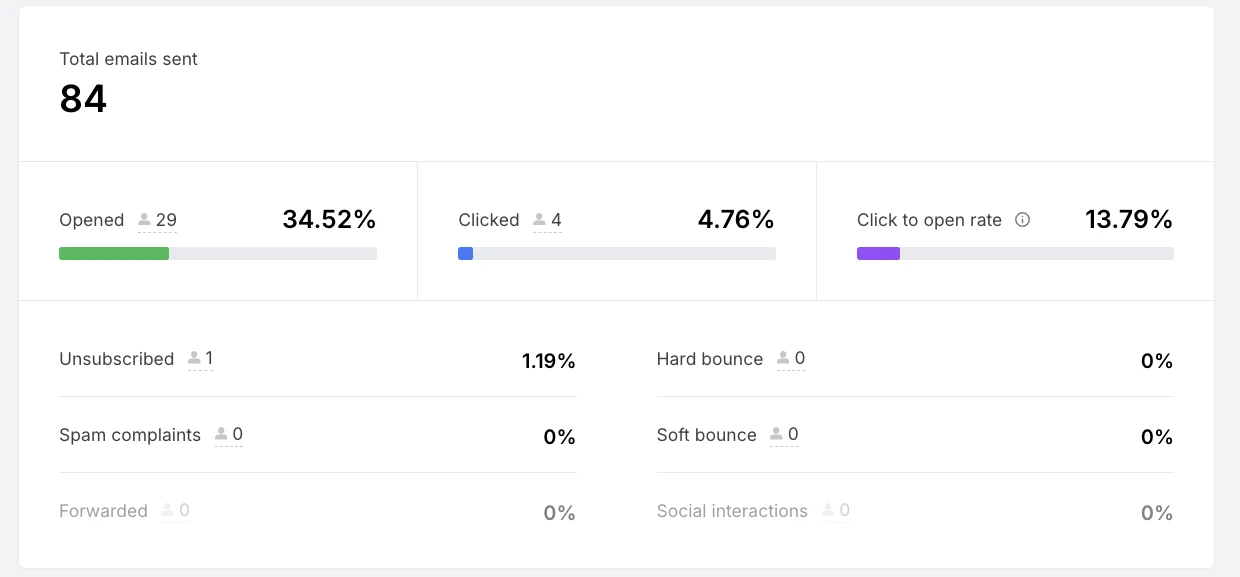Click the person icon beside Spam complaints
1240x577 pixels.
tap(221, 435)
